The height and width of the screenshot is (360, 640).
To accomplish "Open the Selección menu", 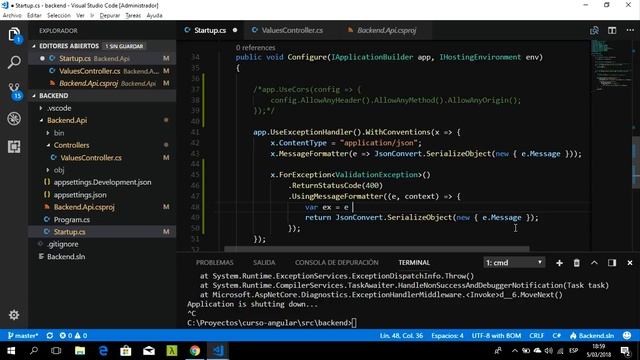I will [x=59, y=16].
